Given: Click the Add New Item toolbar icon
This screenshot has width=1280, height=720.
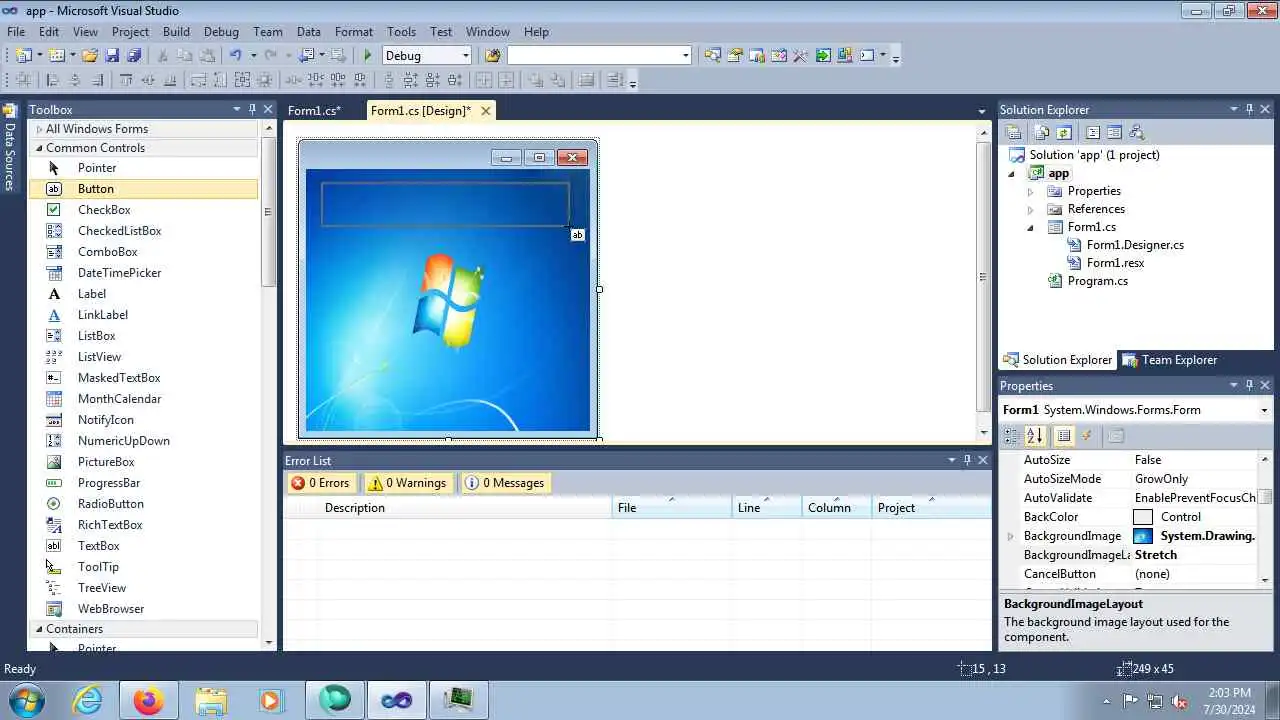Looking at the screenshot, I should click(x=57, y=56).
